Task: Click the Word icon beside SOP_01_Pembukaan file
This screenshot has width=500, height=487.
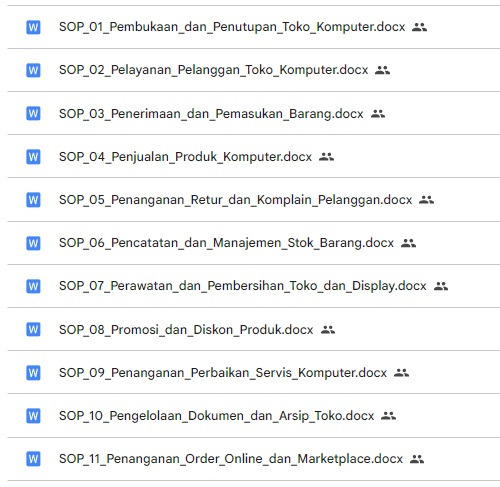Action: [33, 27]
